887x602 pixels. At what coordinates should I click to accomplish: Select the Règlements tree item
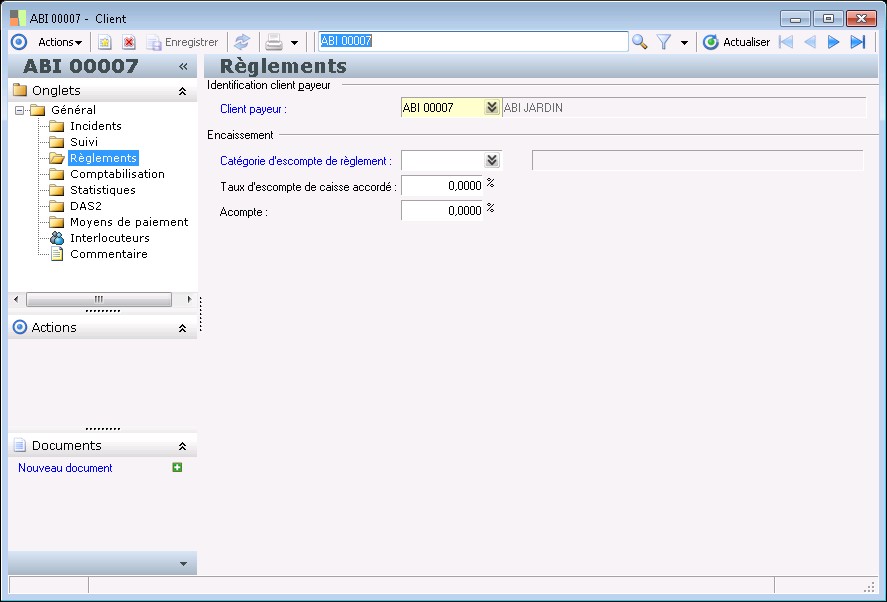(104, 158)
